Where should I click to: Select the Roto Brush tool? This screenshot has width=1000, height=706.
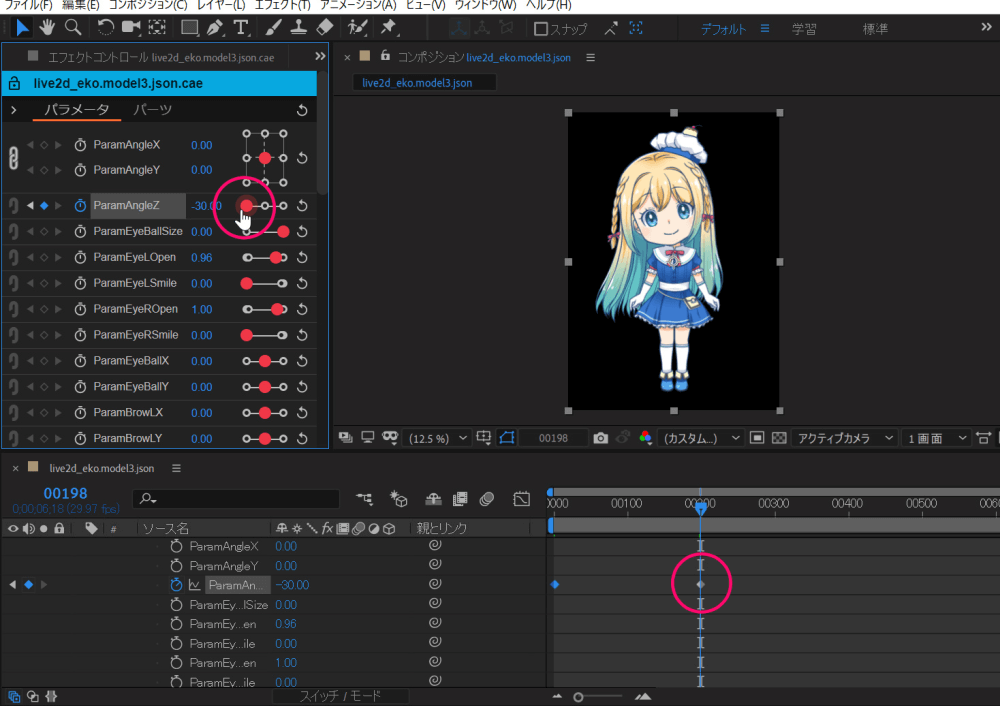click(x=357, y=27)
